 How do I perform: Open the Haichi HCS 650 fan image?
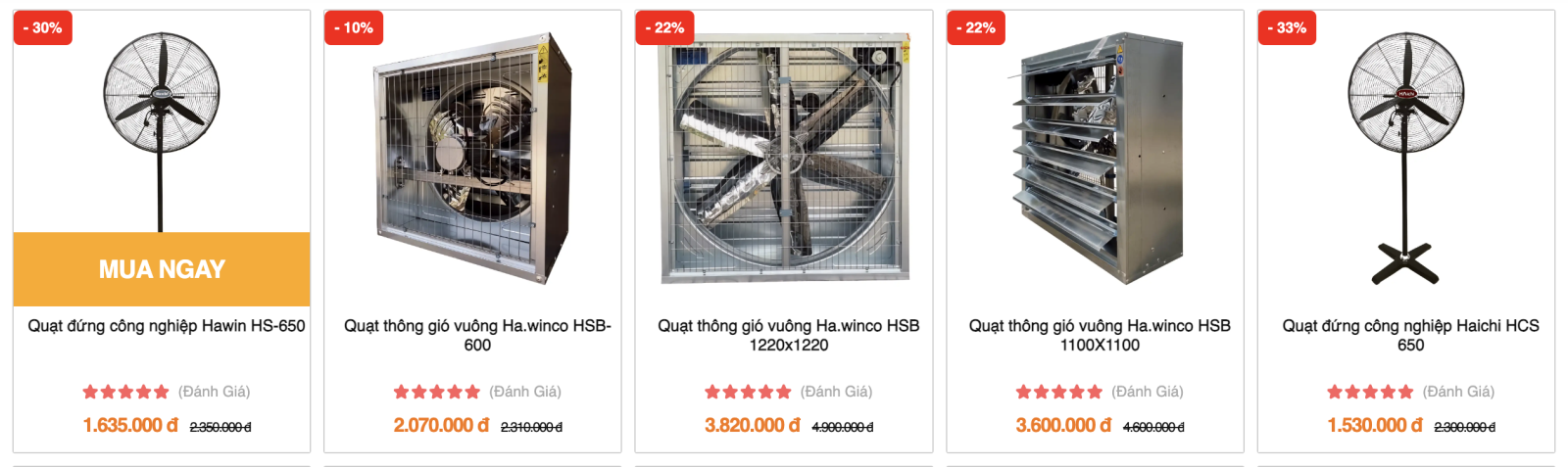[1406, 157]
